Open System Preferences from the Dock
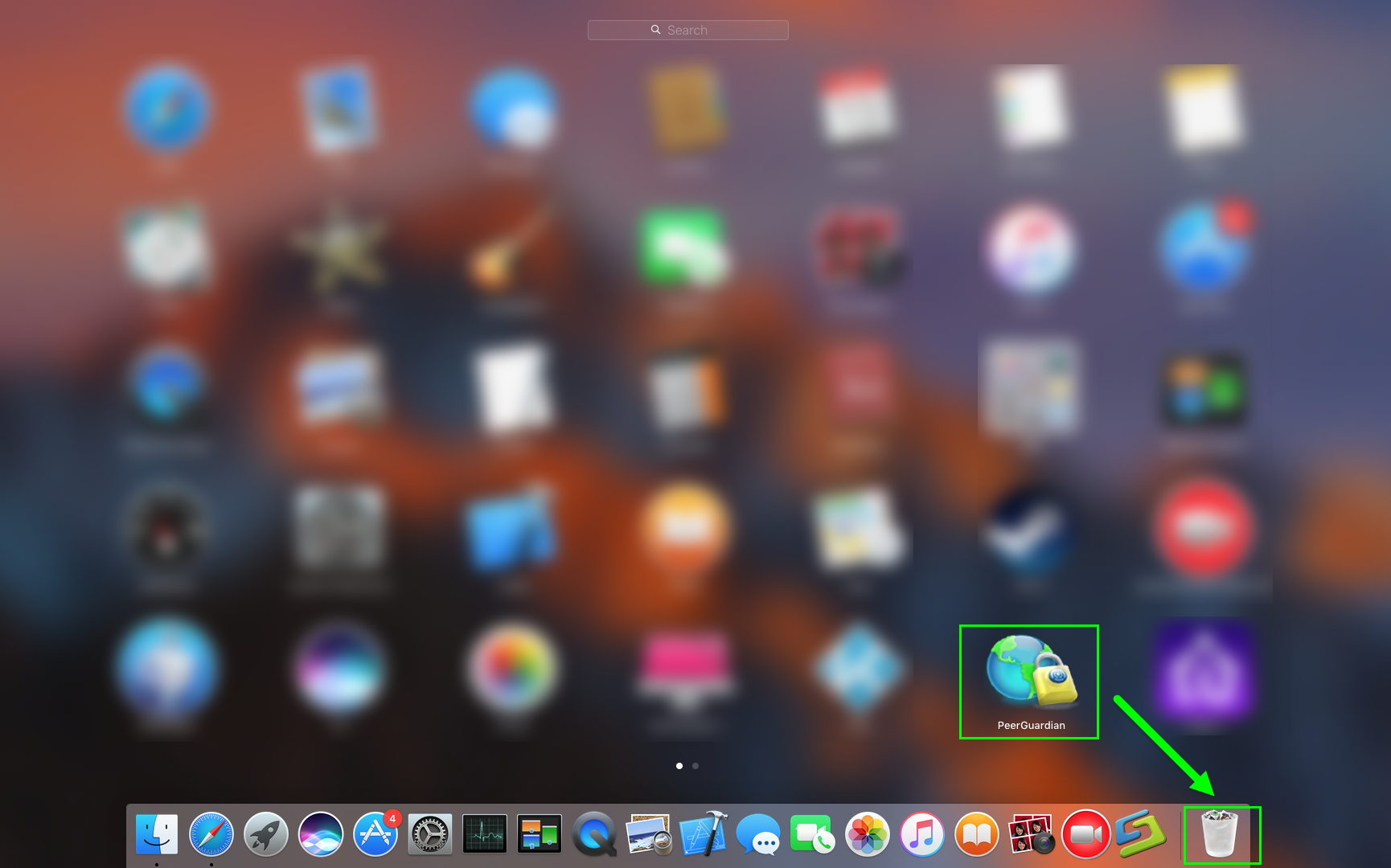The image size is (1391, 868). (429, 834)
